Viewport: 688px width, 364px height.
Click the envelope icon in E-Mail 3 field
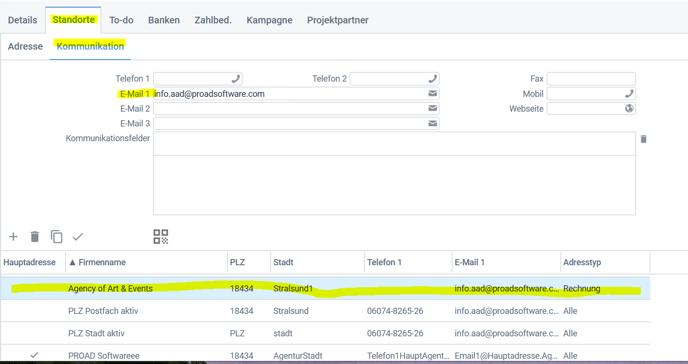pyautogui.click(x=433, y=123)
